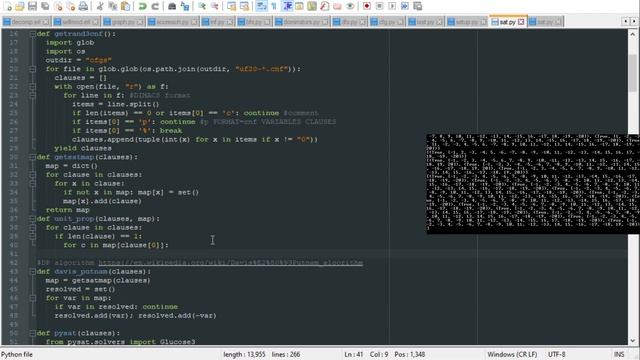
Task: Zoom out with magnifier minus icon
Action: point(214,6)
